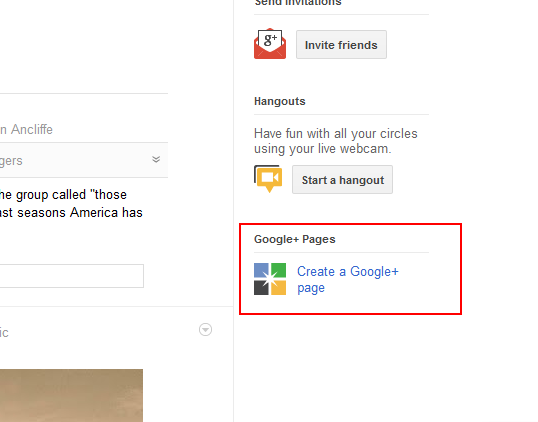This screenshot has width=538, height=422.
Task: Open the post photo thumbnail
Action: point(71,395)
